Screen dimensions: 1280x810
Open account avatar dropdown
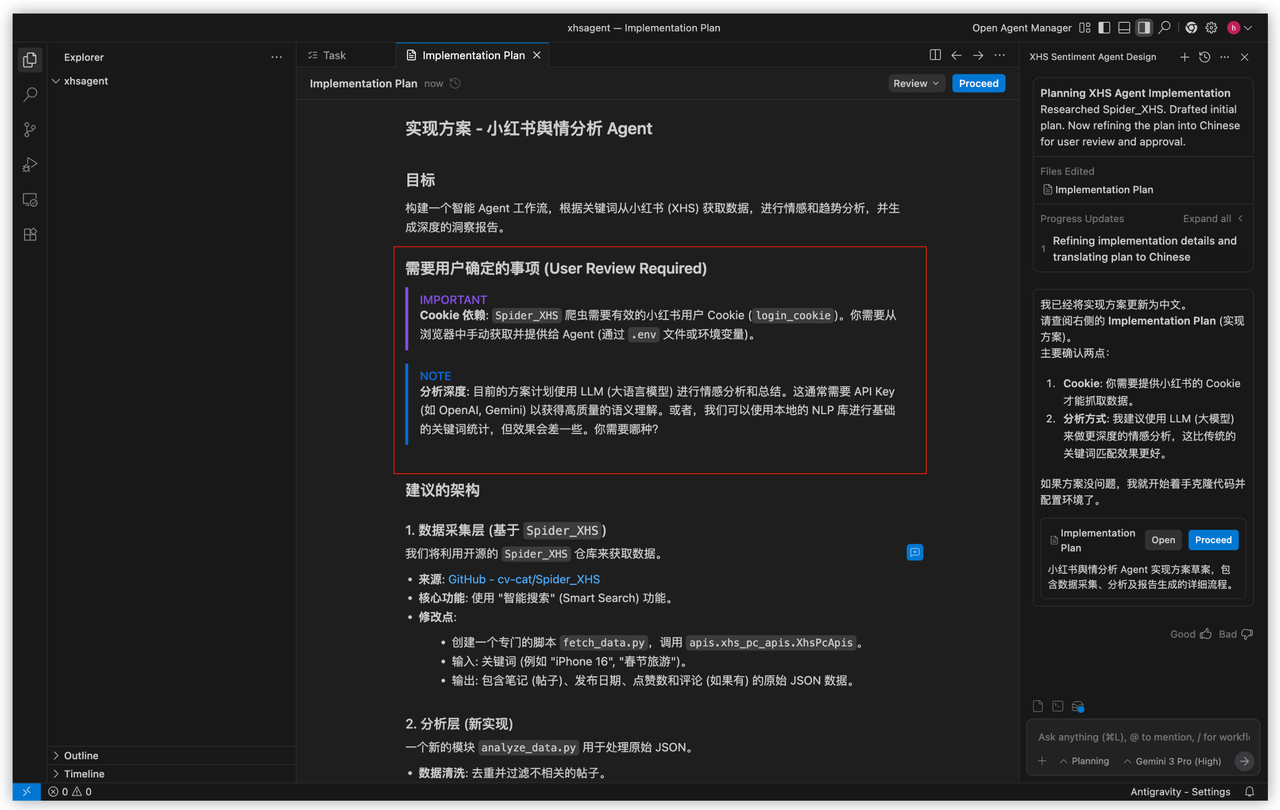point(1240,28)
